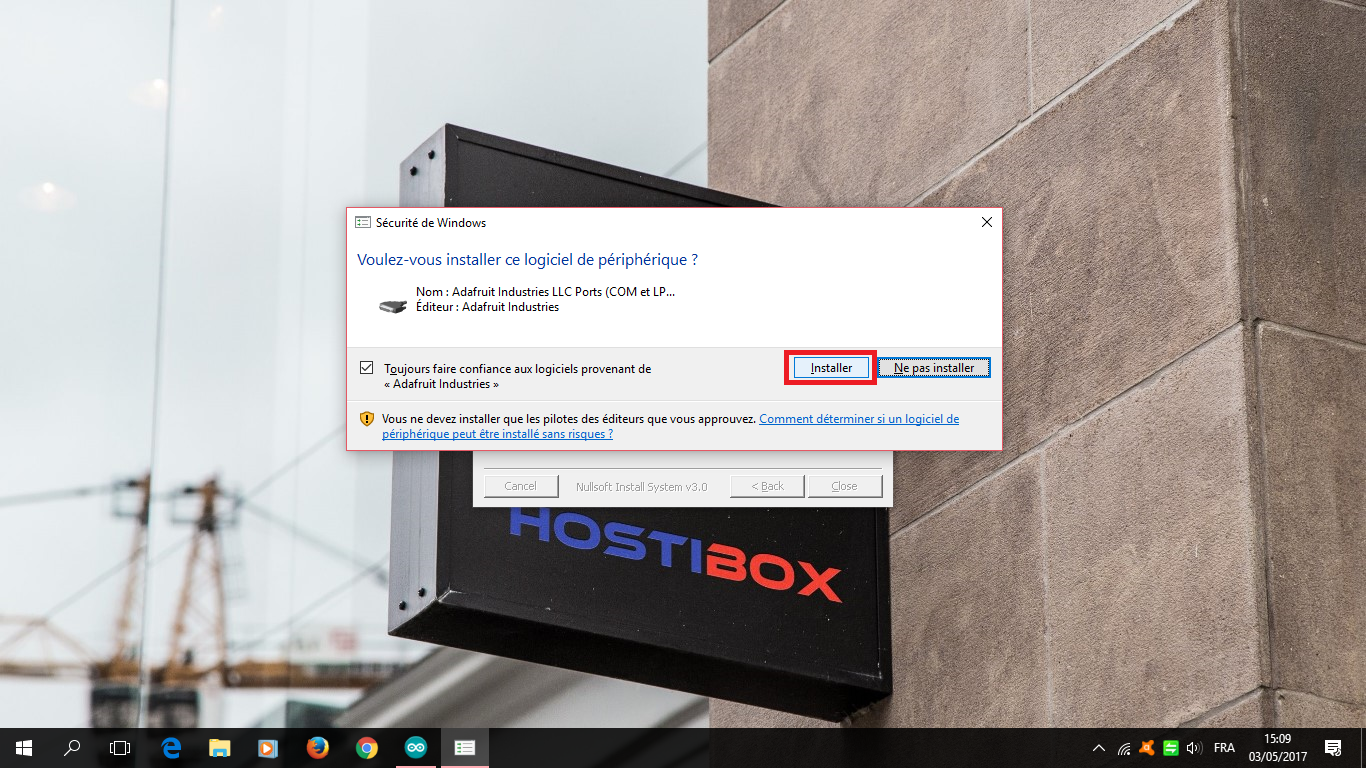Click the Éditeur : Adafruit Industries line
Image resolution: width=1366 pixels, height=768 pixels.
[x=487, y=307]
